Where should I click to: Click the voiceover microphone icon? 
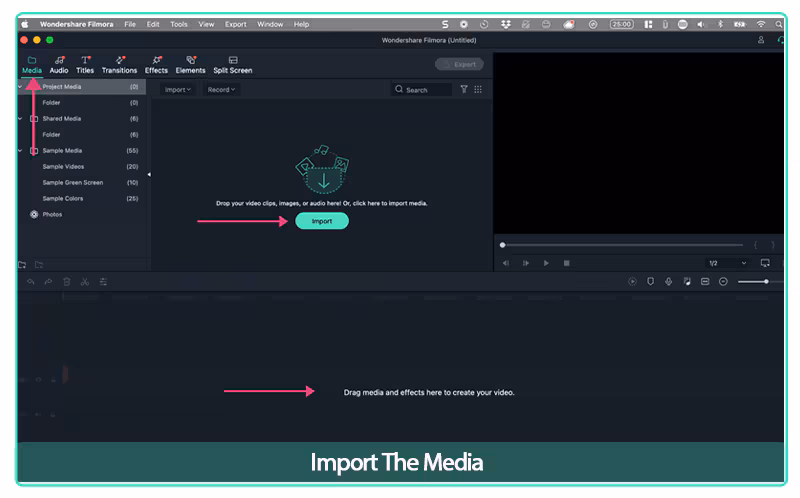pos(668,282)
